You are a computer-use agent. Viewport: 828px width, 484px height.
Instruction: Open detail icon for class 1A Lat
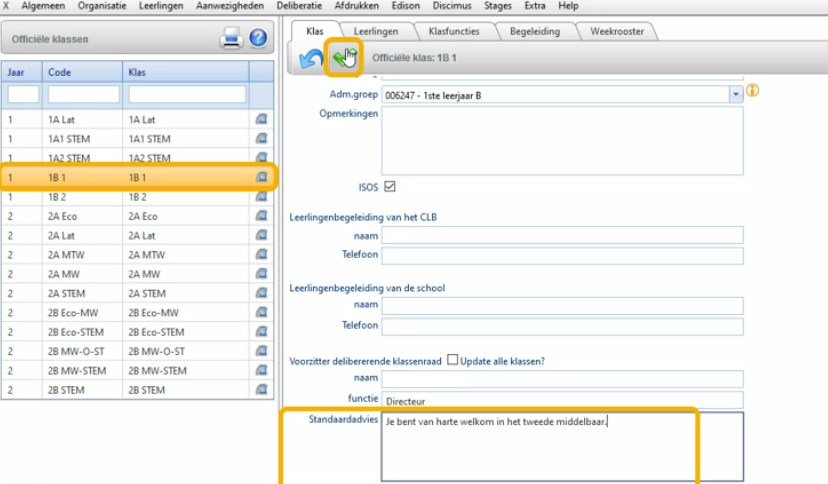pyautogui.click(x=261, y=119)
